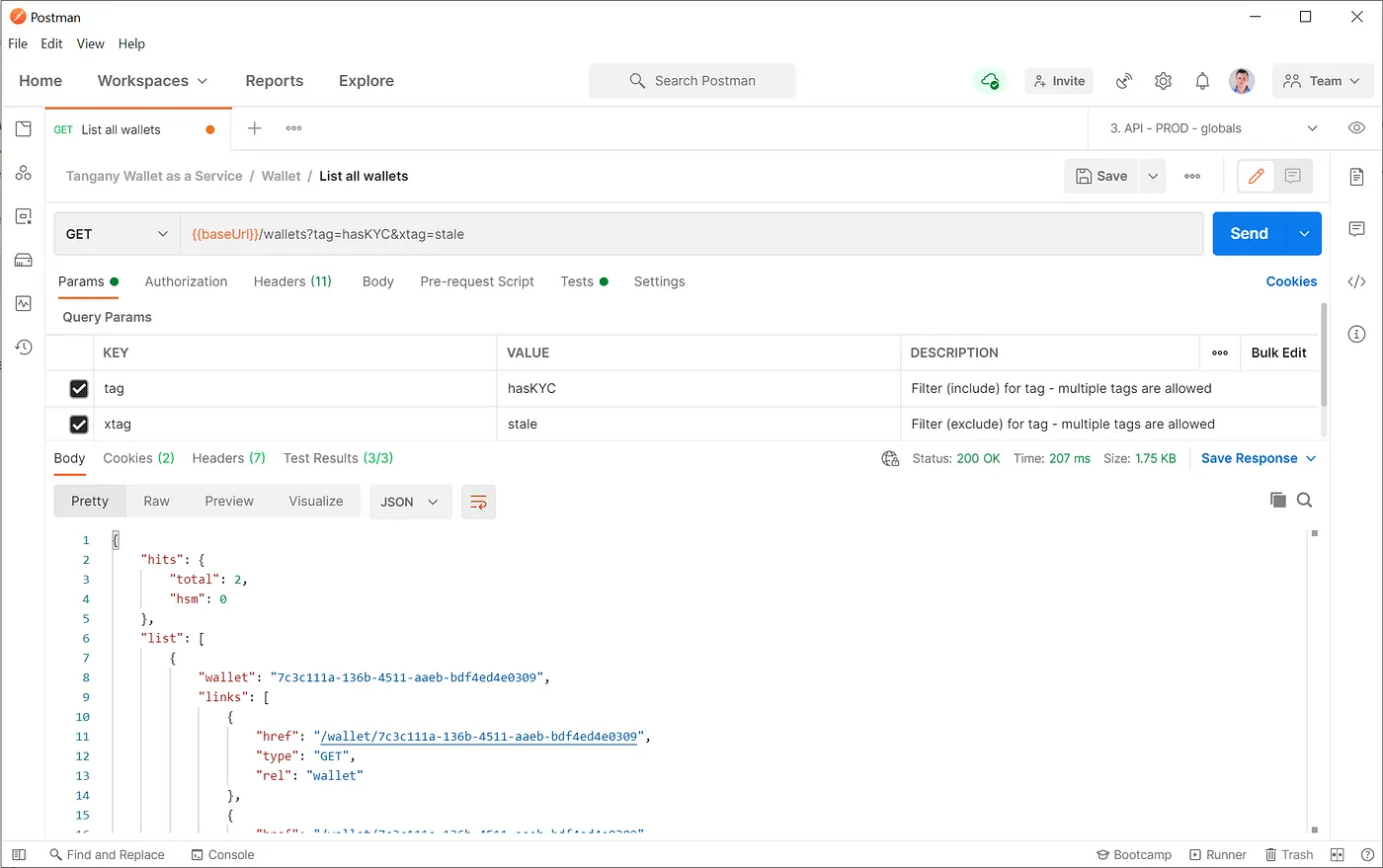Follow the /wallet/7c3c111a href link
The image size is (1383, 868).
click(x=479, y=737)
